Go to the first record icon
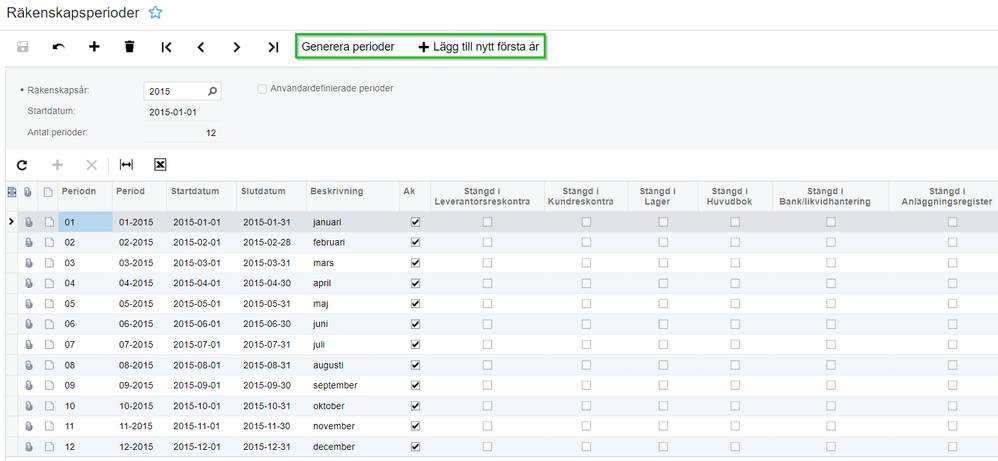 (166, 46)
